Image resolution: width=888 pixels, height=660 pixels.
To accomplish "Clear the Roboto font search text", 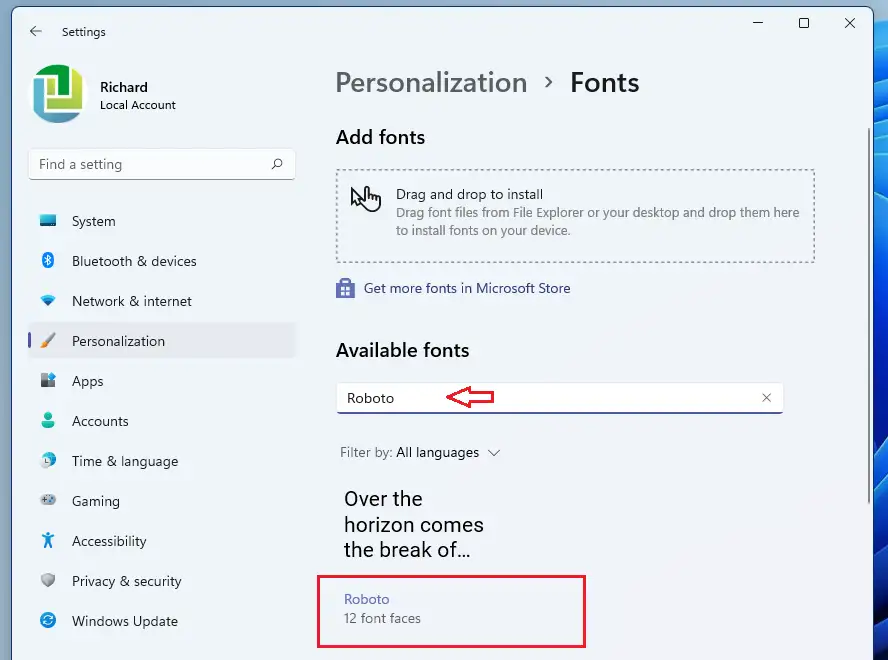I will (x=766, y=398).
